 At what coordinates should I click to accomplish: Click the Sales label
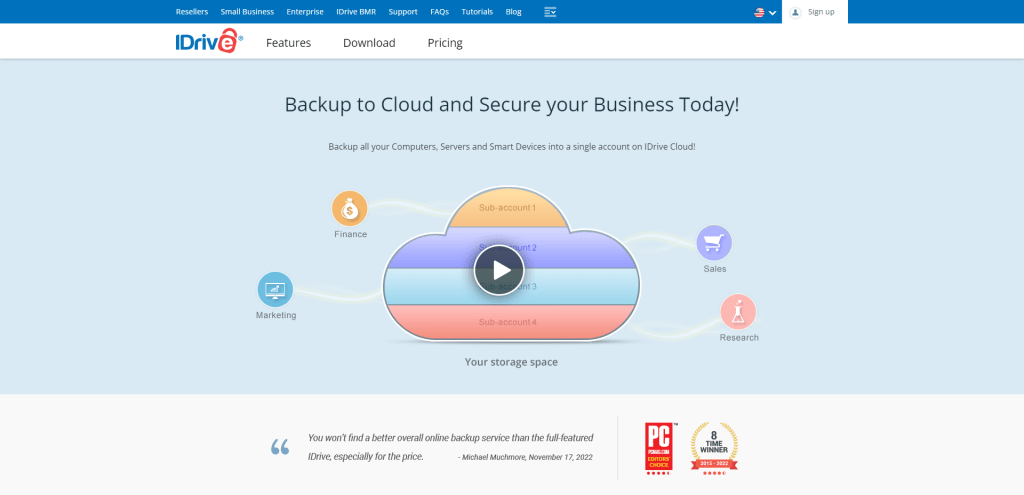pyautogui.click(x=714, y=269)
